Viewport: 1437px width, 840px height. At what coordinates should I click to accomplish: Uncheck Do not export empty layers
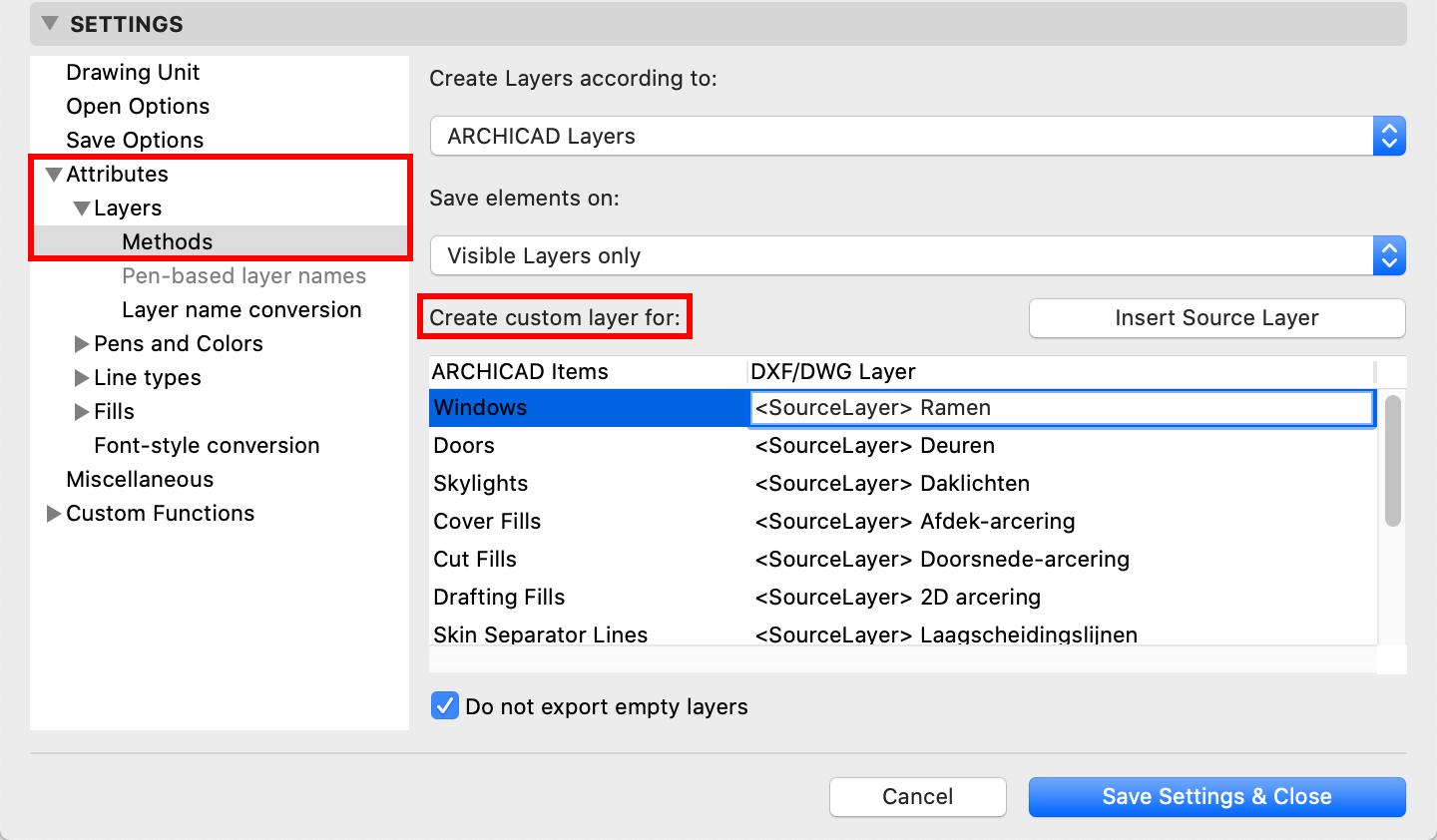coord(445,706)
